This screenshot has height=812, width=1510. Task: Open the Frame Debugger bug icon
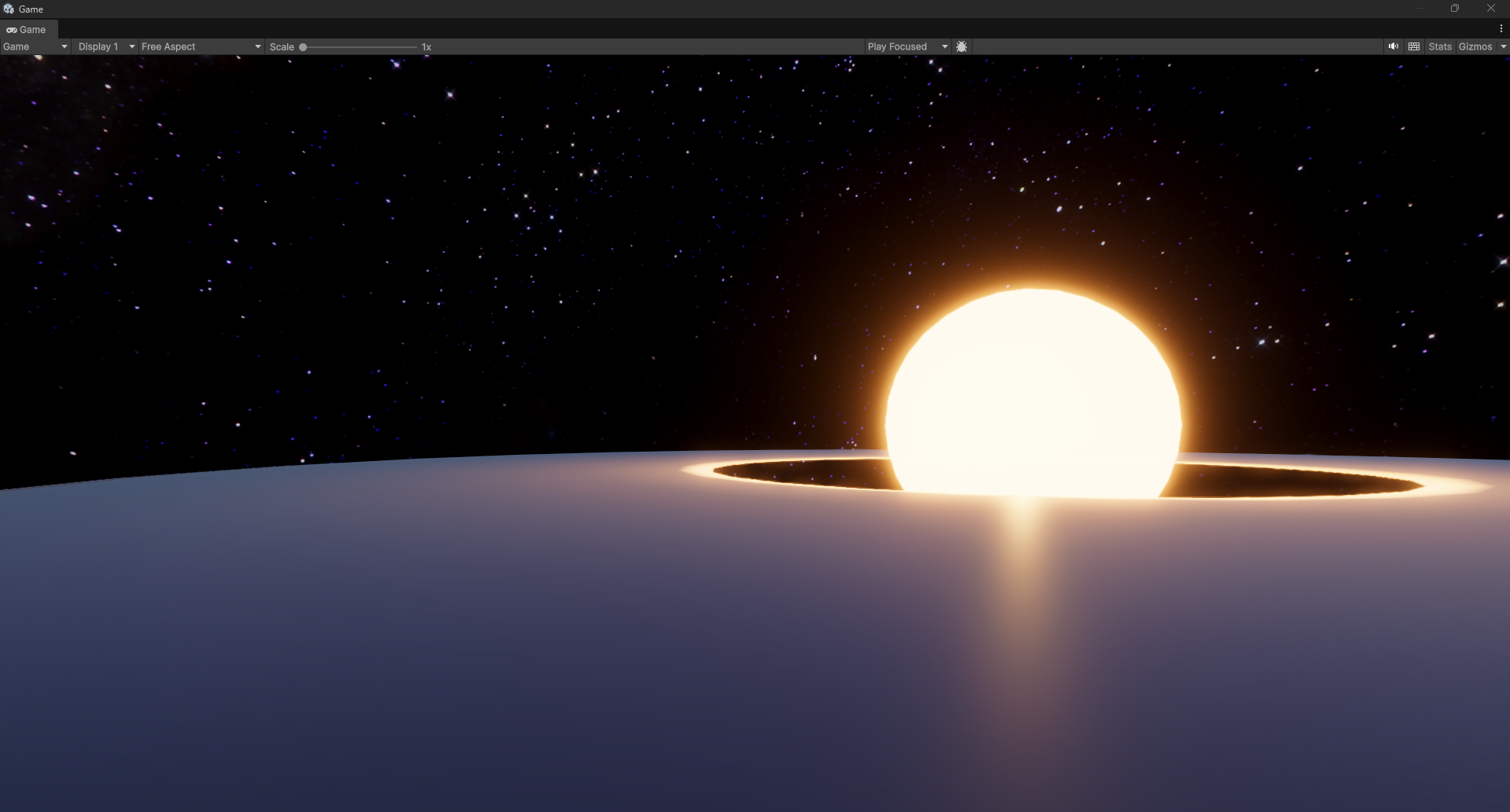click(x=962, y=46)
